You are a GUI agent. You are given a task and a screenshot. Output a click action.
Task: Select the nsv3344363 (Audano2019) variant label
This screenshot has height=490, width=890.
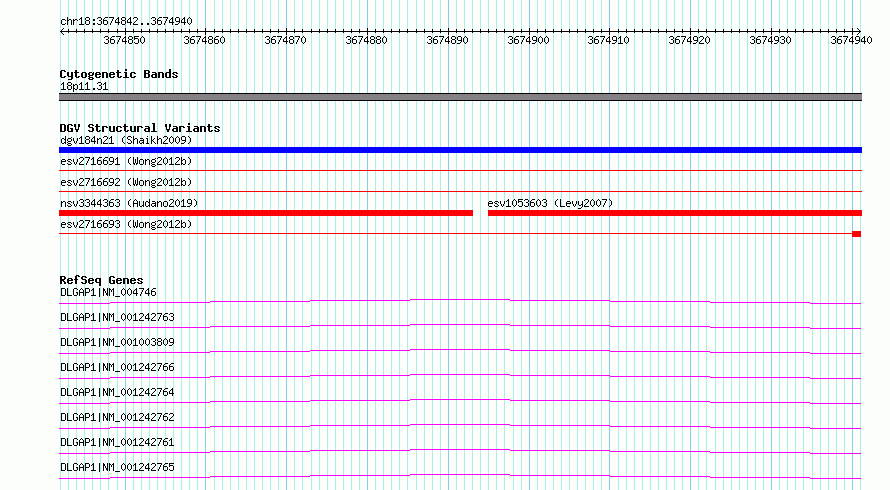pyautogui.click(x=129, y=203)
